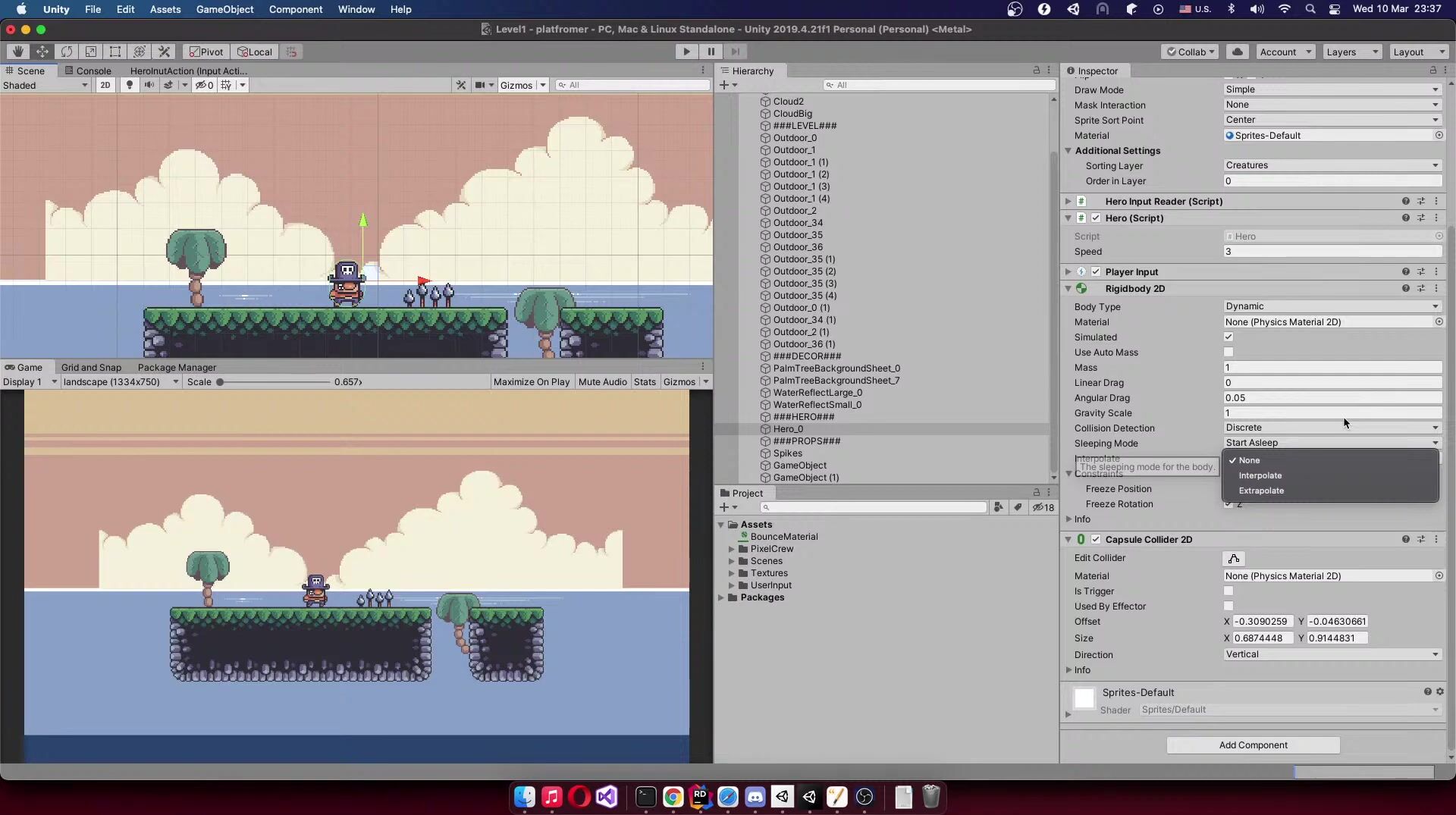Select the Hand tool in Unity toolbar
This screenshot has height=815, width=1456.
pyautogui.click(x=17, y=52)
